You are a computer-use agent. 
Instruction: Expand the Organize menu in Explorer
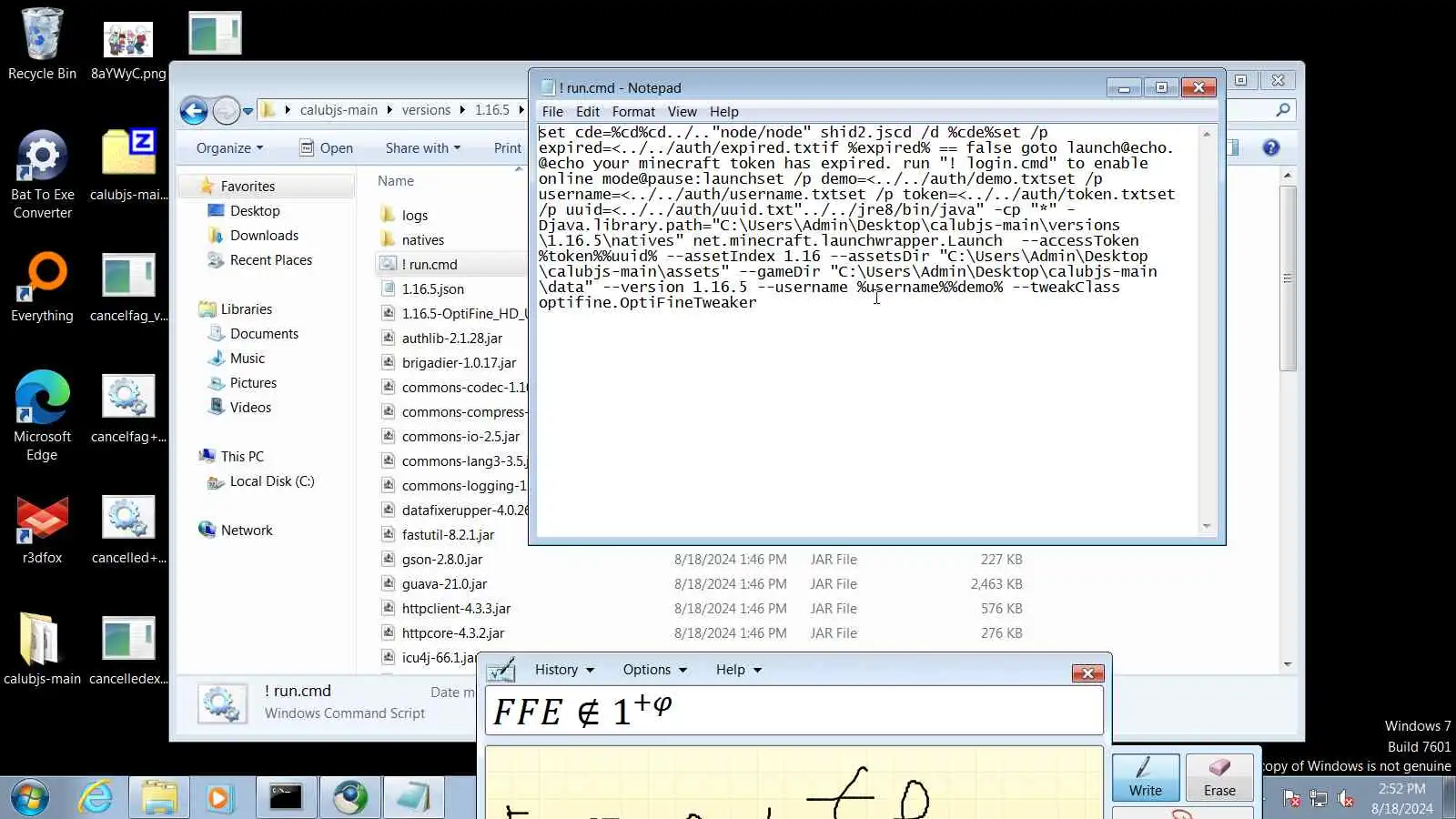pyautogui.click(x=229, y=147)
